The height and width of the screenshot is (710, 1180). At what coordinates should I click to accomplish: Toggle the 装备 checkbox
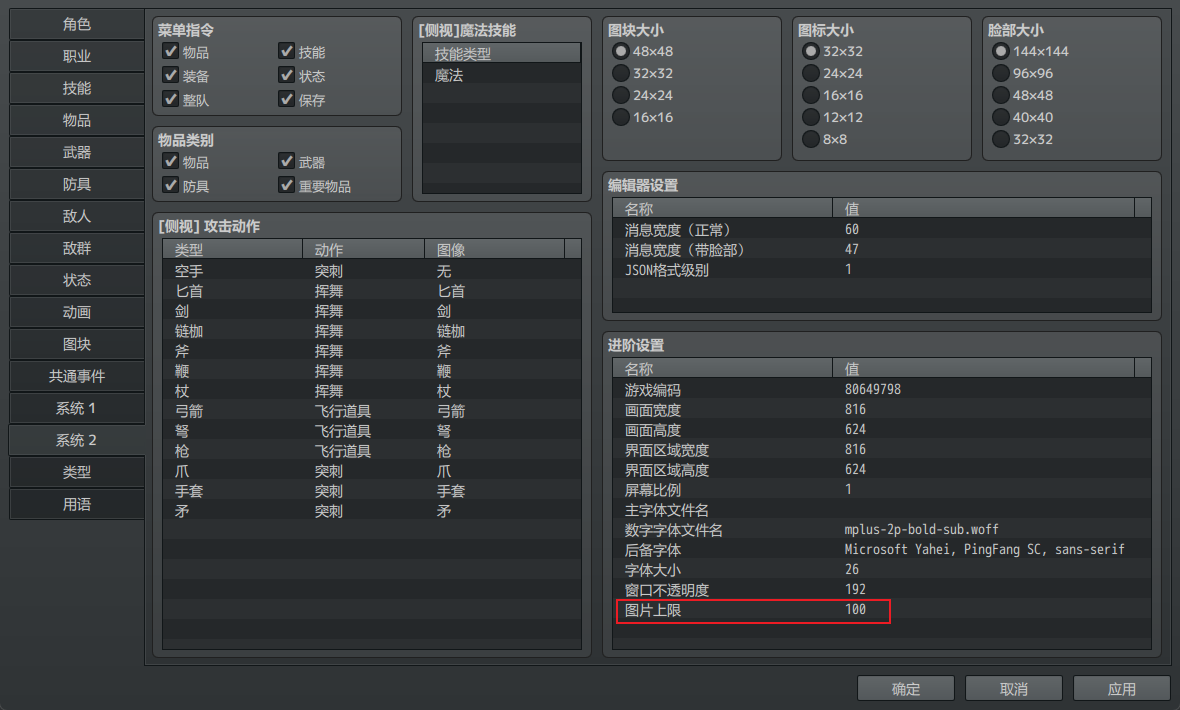tap(171, 76)
